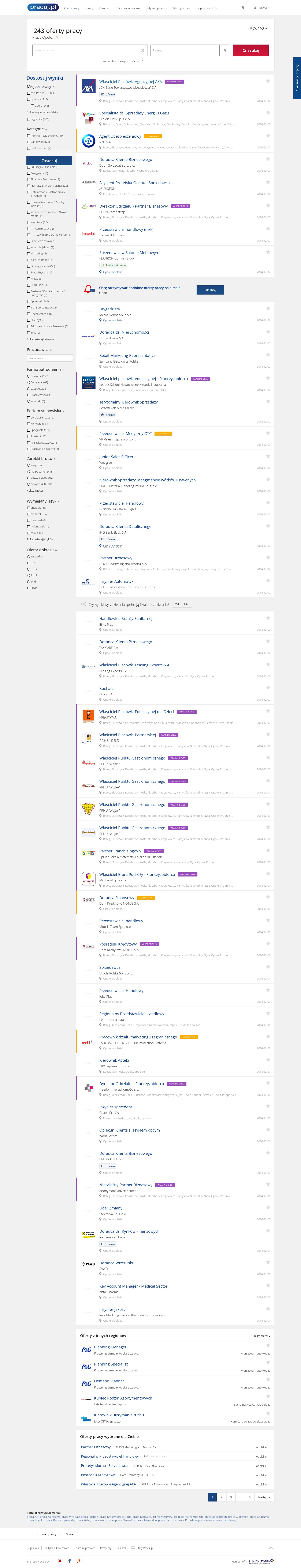Open the Konto account dropdown
This screenshot has width=301, height=1568.
tap(262, 8)
